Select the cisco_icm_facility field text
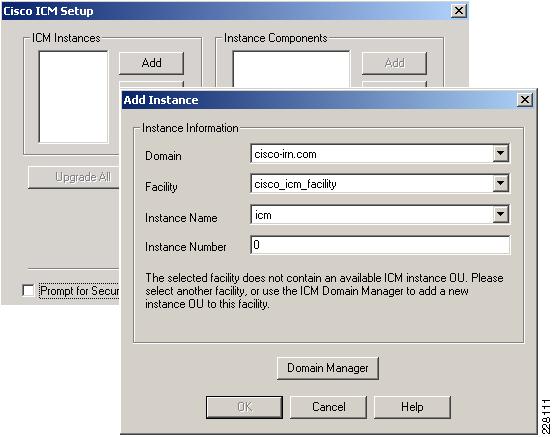This screenshot has width=552, height=437. click(x=295, y=184)
